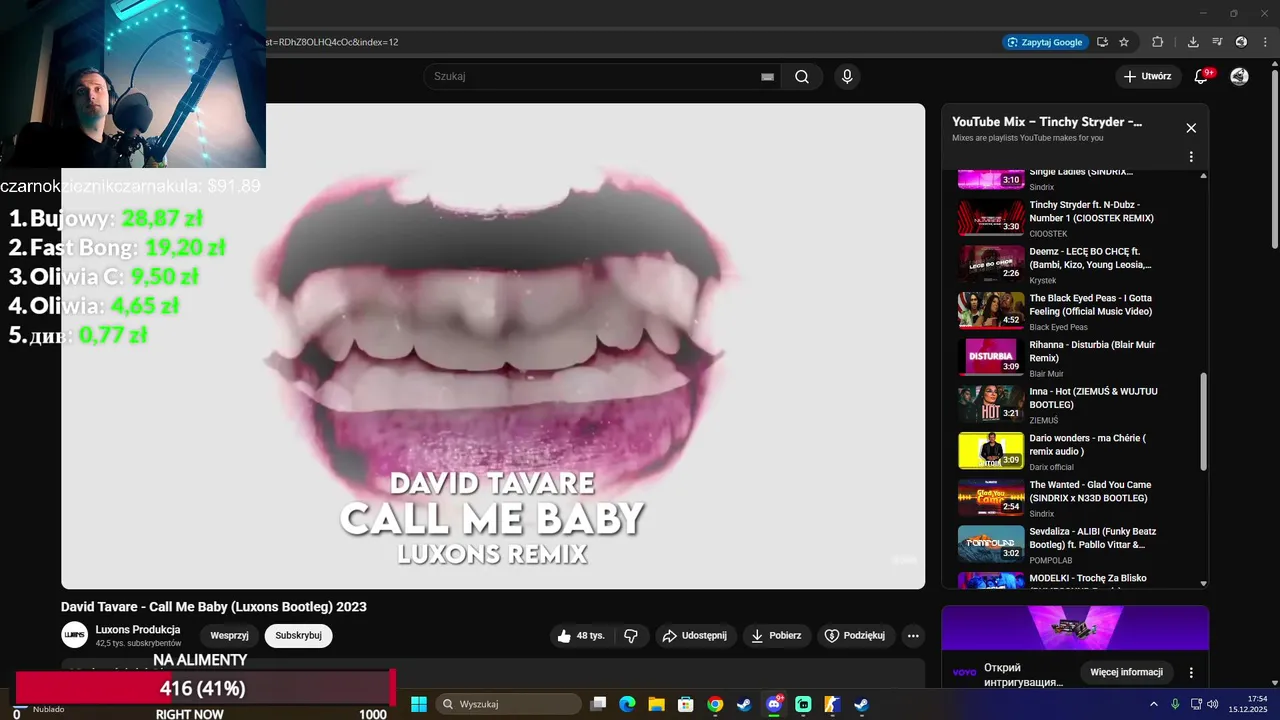
Task: Click the advertisement banner image
Action: pos(1075,628)
